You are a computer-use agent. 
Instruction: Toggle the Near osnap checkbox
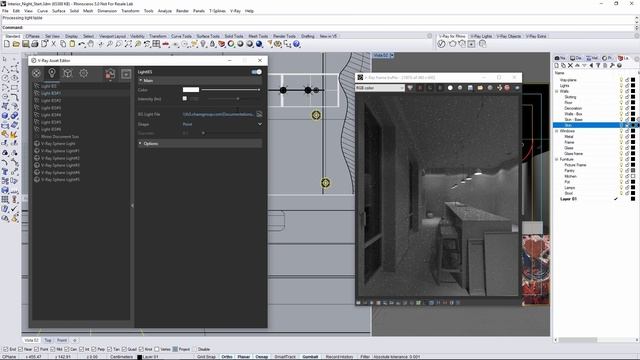tap(20, 349)
